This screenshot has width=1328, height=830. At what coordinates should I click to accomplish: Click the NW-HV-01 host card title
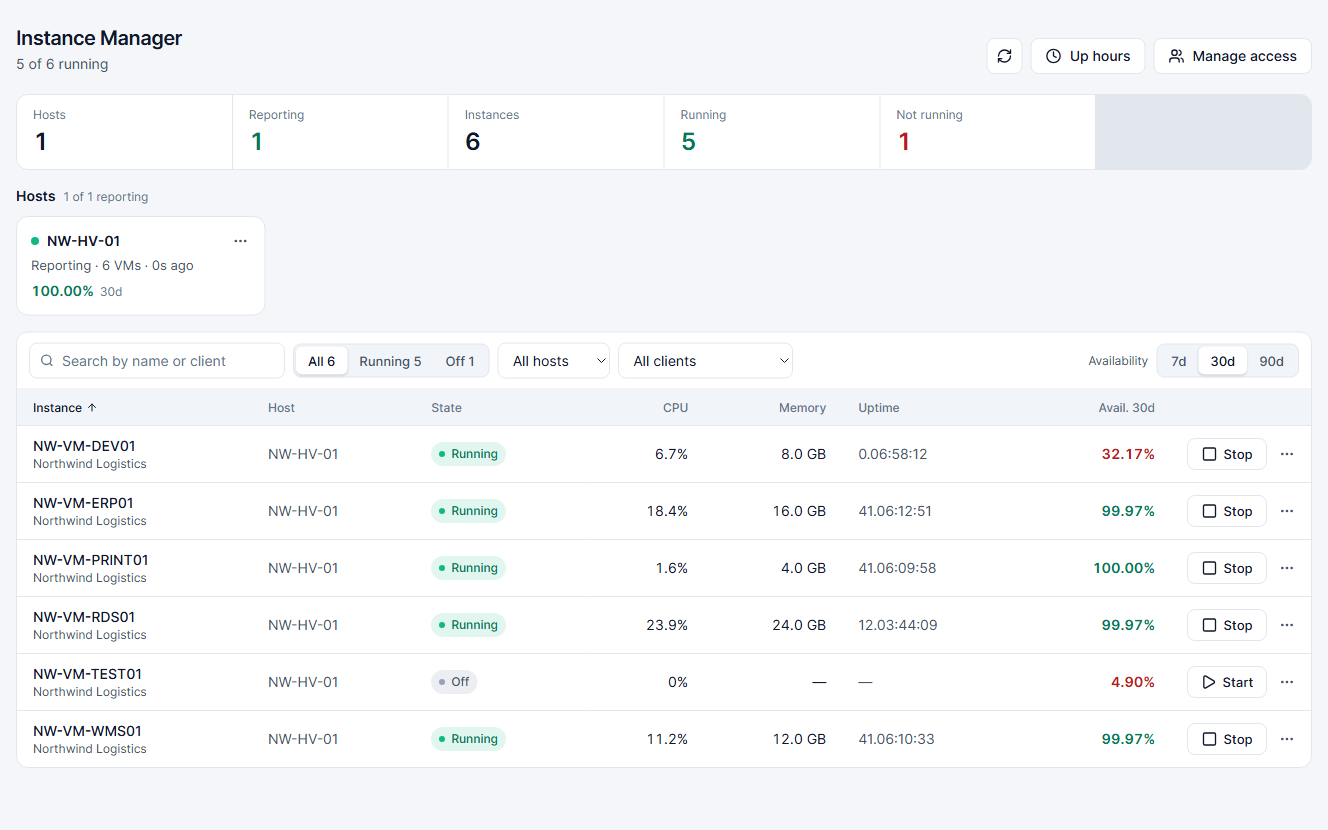coord(84,241)
